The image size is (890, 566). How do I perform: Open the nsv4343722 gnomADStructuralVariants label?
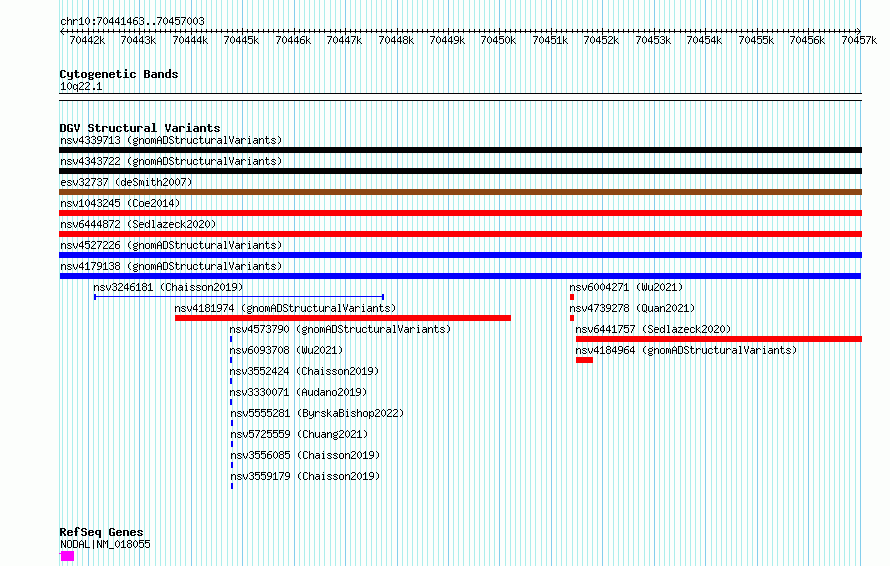point(171,161)
